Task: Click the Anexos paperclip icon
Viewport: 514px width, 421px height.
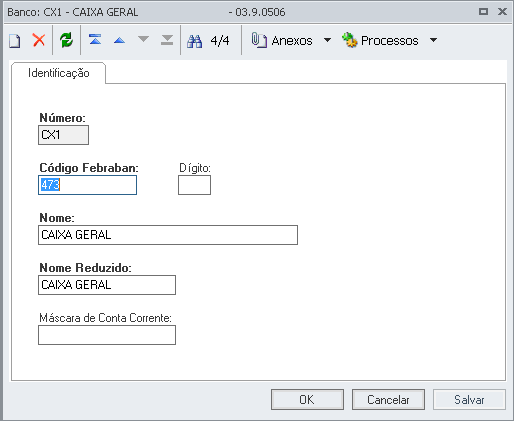Action: point(259,40)
